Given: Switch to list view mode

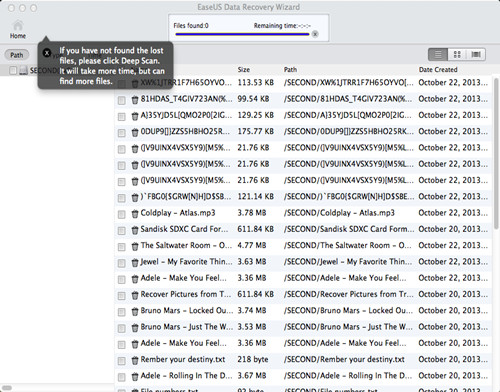Looking at the screenshot, I should coord(438,54).
